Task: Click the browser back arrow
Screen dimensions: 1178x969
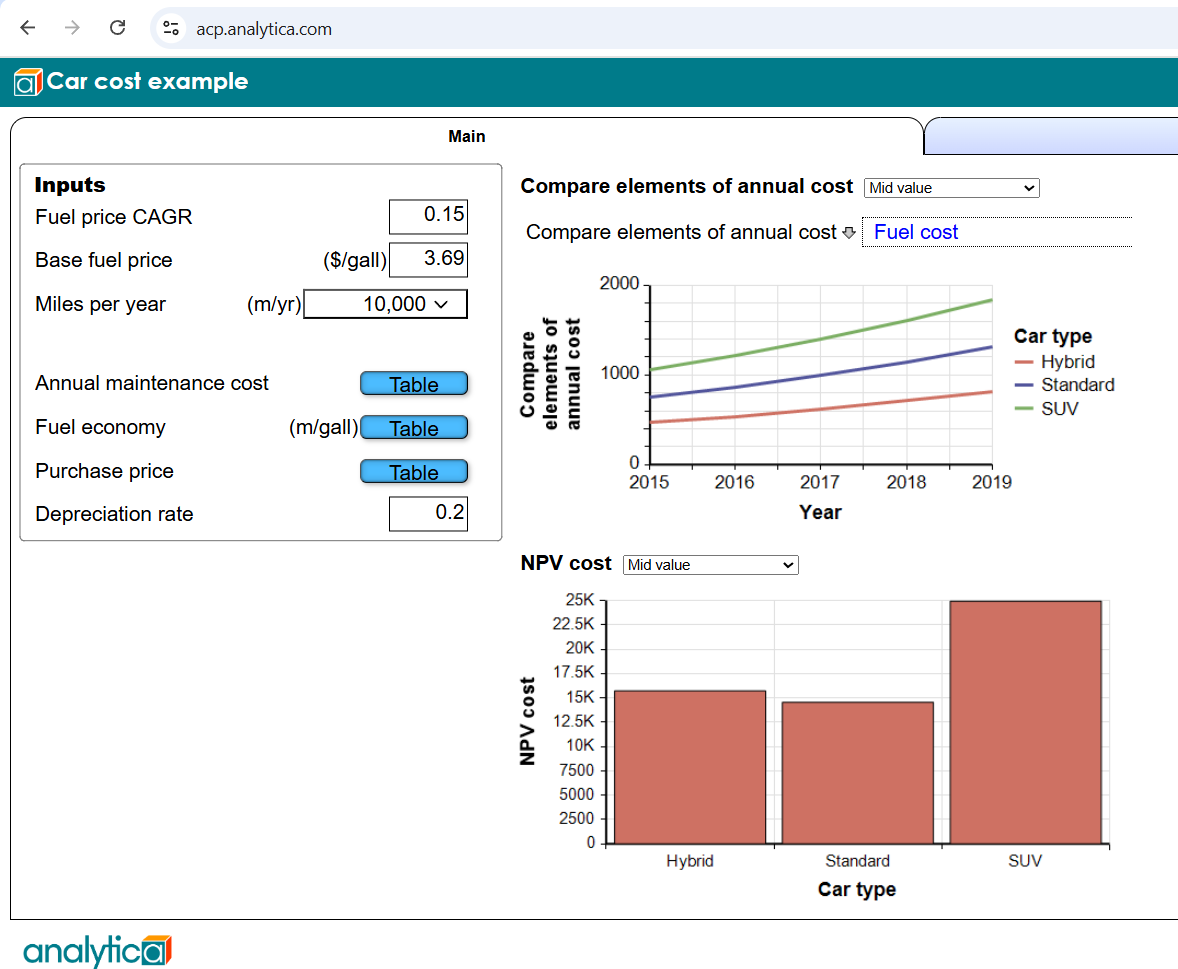Action: pos(28,28)
